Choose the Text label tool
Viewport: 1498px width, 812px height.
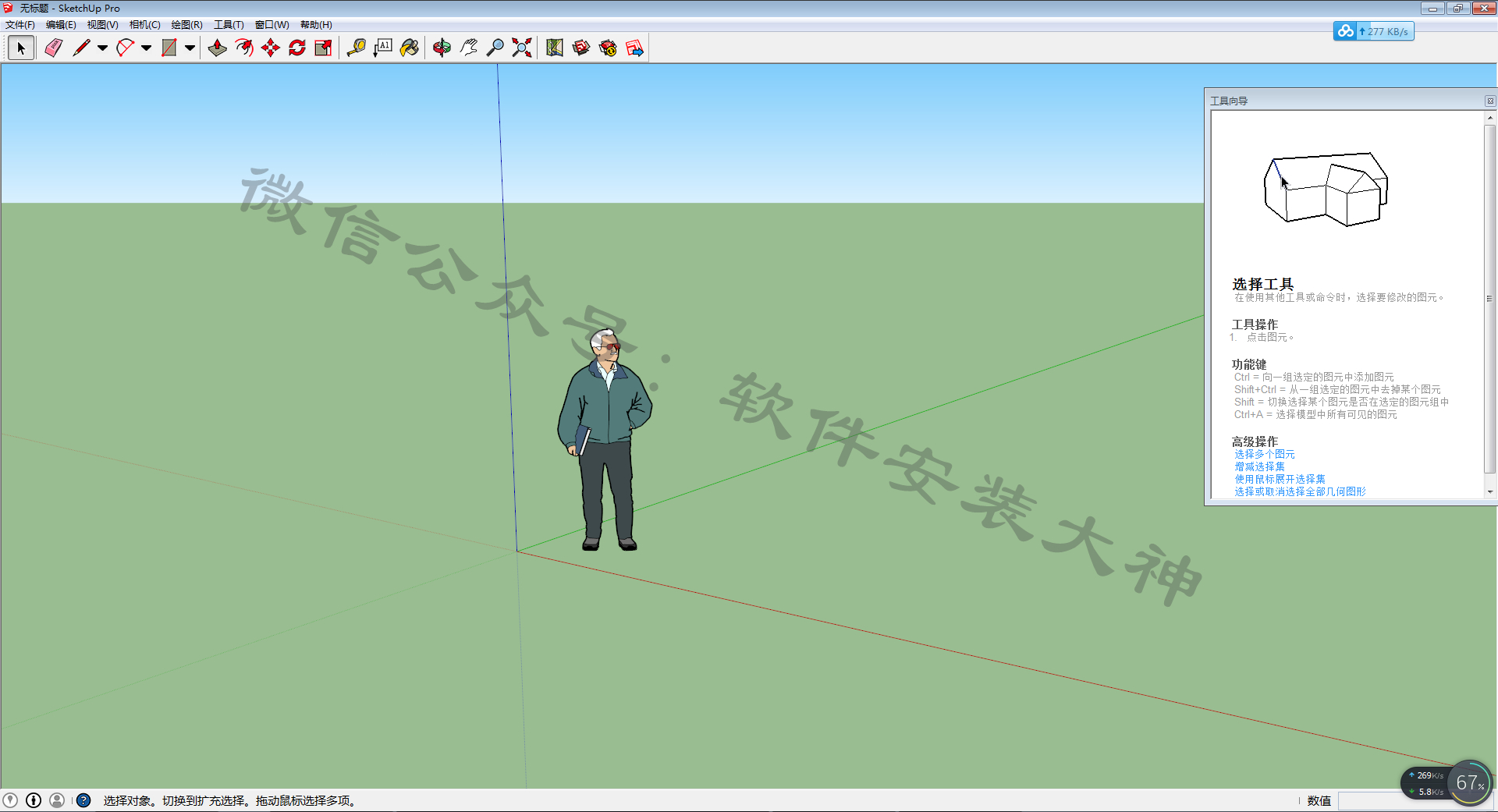point(383,48)
